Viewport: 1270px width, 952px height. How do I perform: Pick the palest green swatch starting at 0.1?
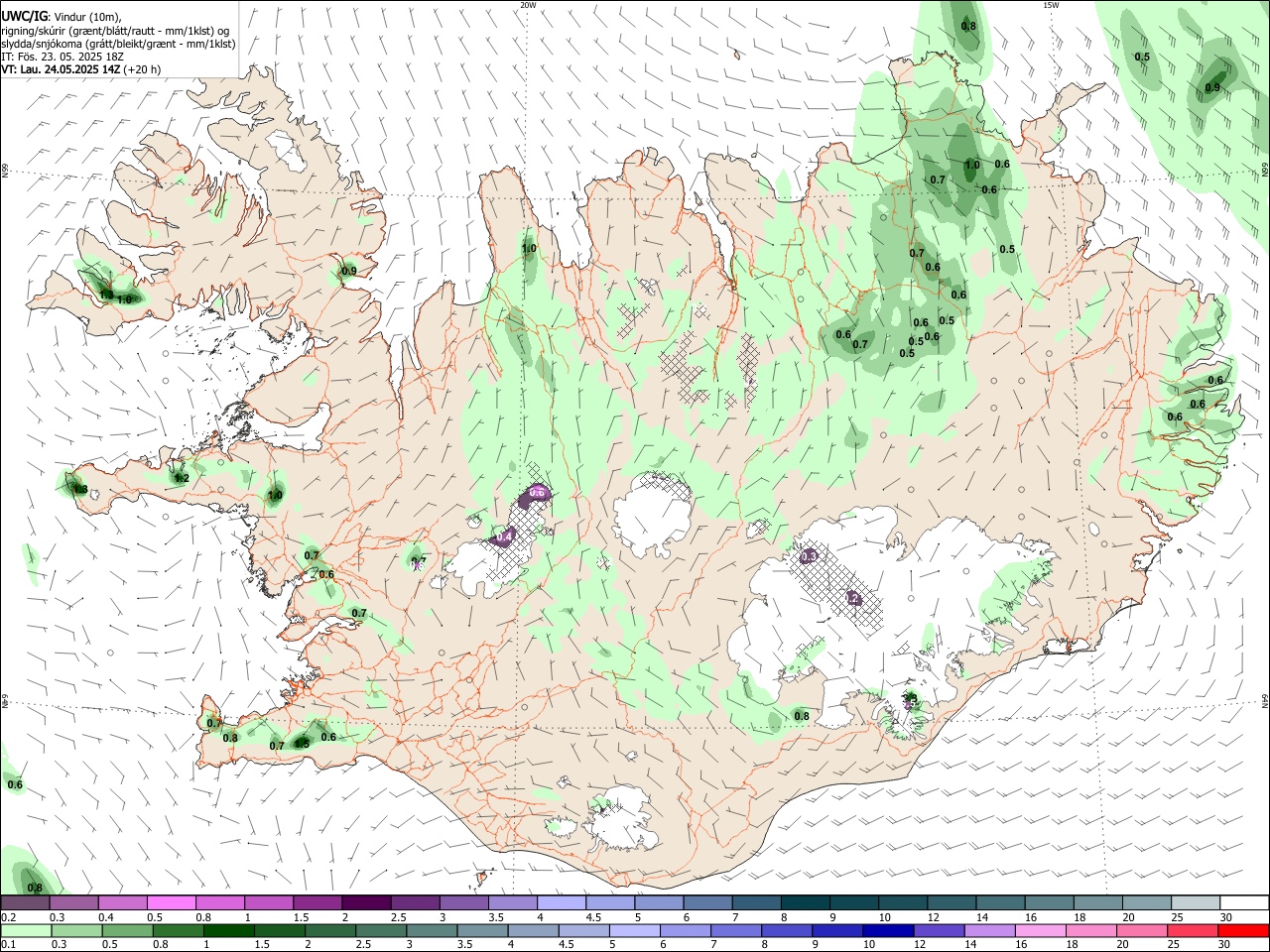click(26, 930)
